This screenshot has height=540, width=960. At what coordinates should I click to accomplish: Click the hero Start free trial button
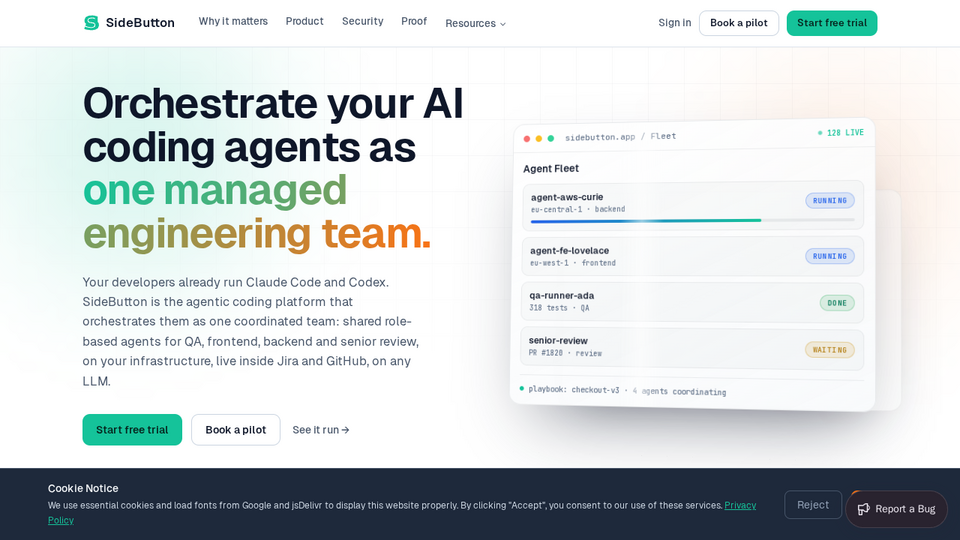point(132,430)
